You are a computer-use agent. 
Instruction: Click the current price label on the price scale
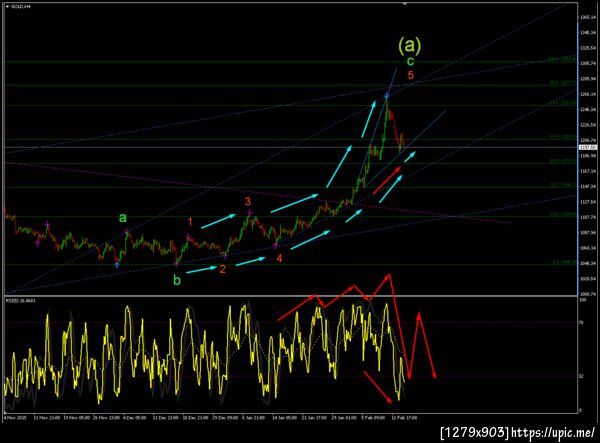coord(588,147)
